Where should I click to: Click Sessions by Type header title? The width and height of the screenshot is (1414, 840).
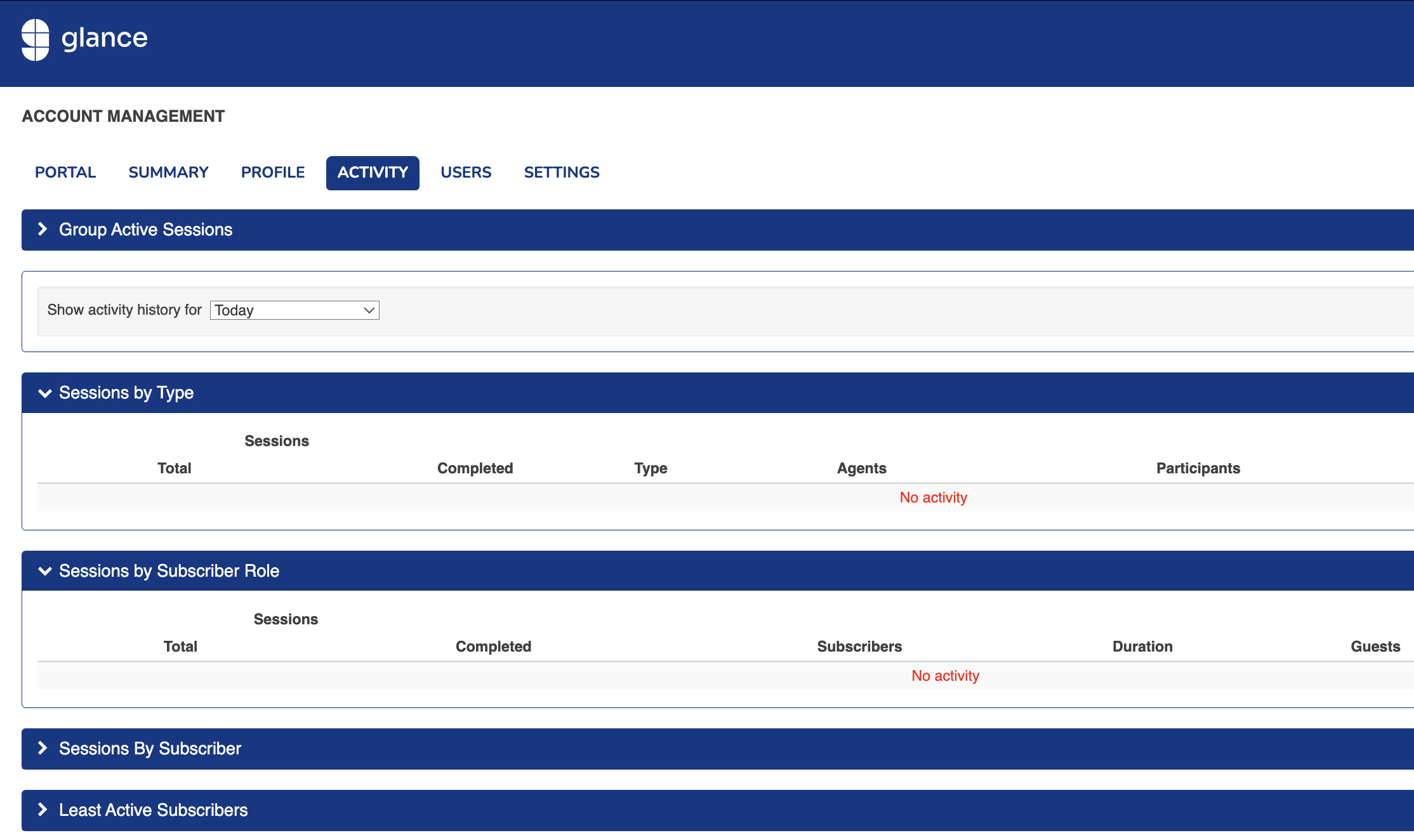[126, 393]
